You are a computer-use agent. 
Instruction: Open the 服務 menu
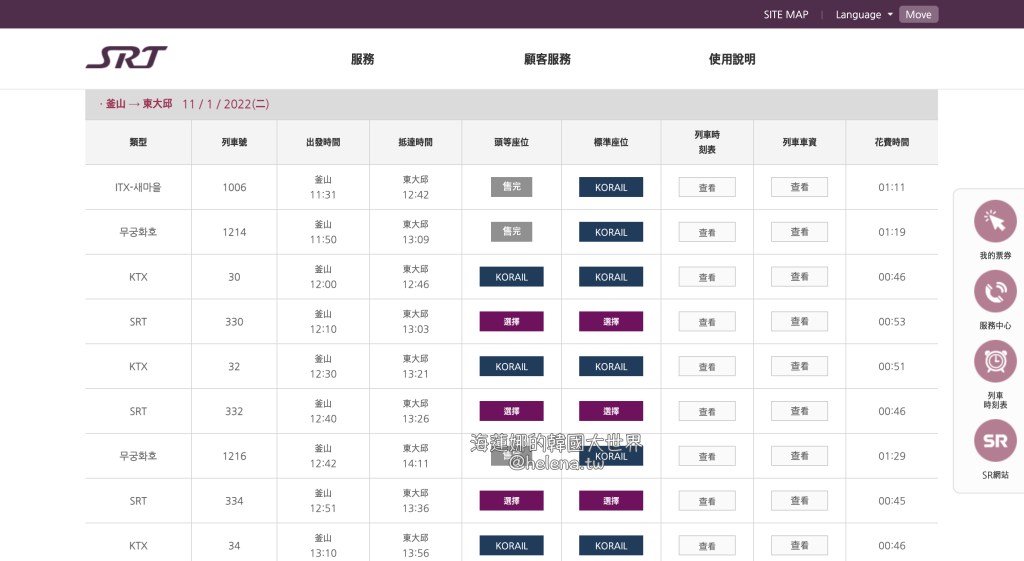pyautogui.click(x=362, y=59)
